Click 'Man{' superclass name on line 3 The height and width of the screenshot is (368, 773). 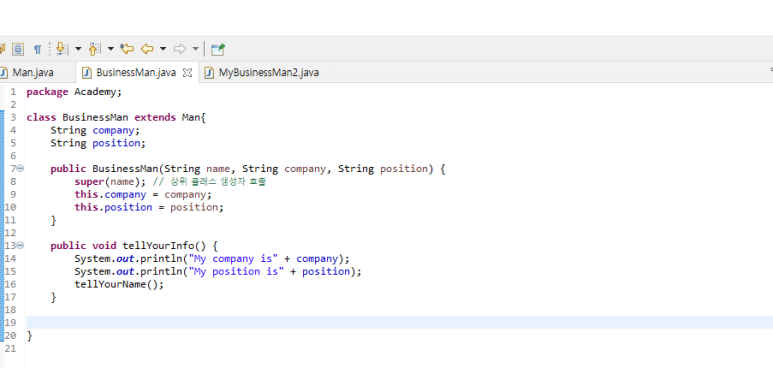point(194,117)
